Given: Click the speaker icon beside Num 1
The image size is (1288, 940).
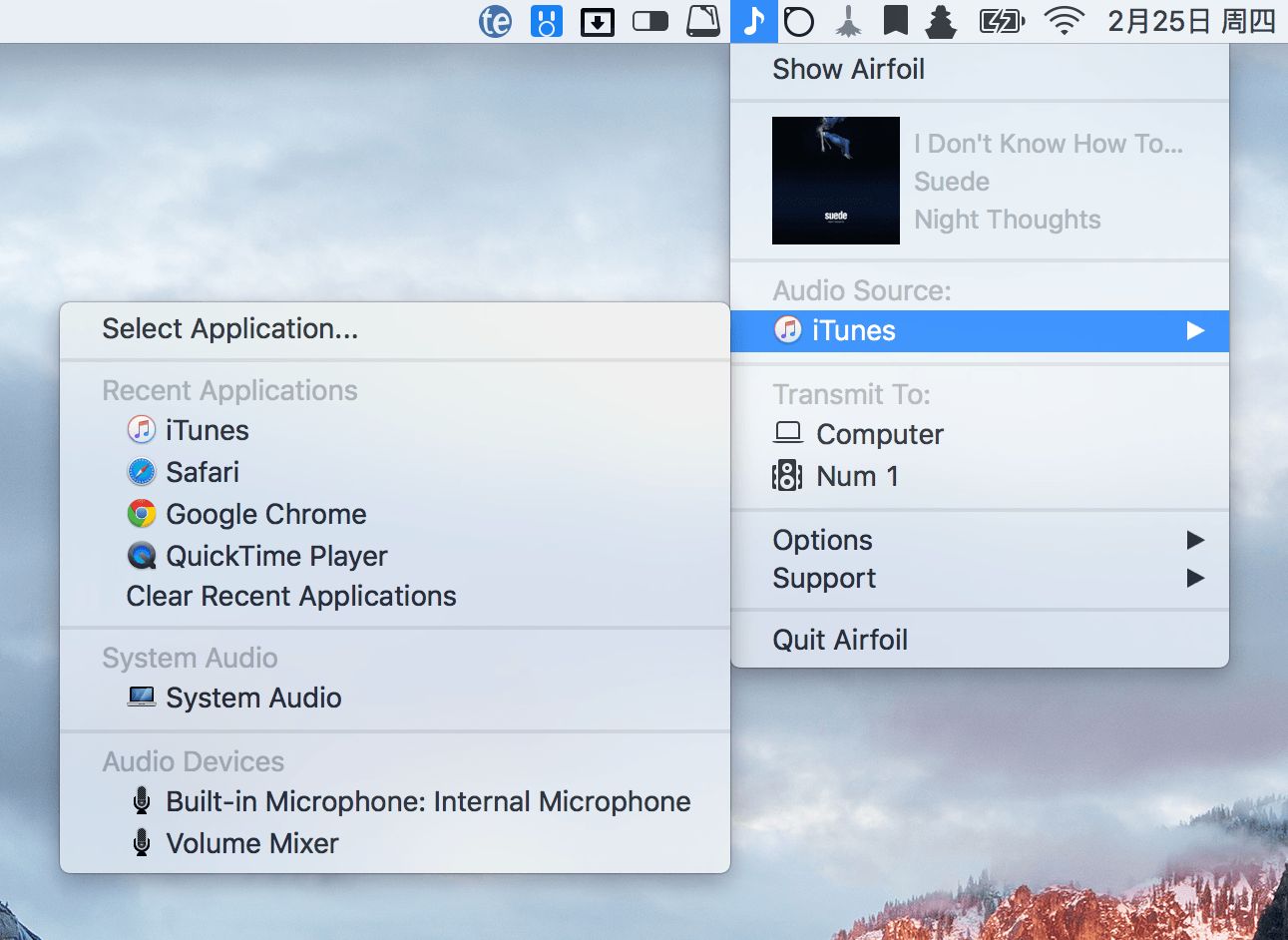Looking at the screenshot, I should (x=787, y=476).
